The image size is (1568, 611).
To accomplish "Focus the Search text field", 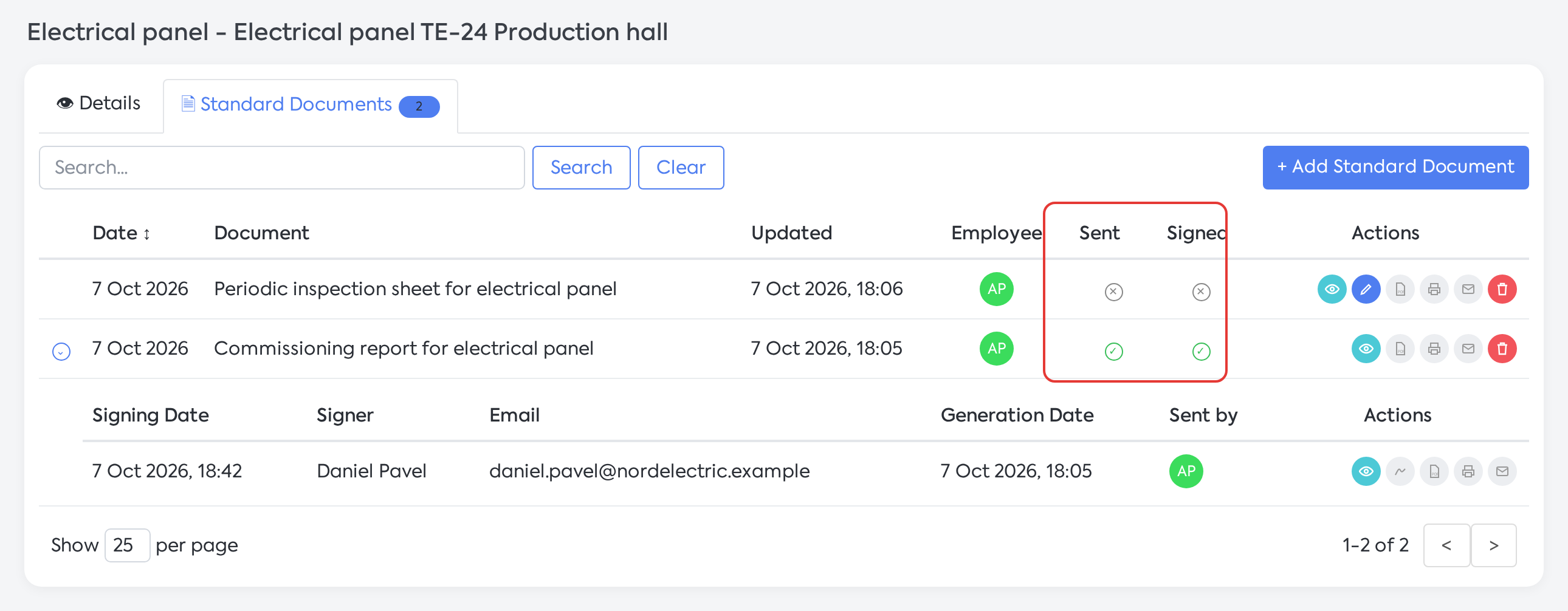I will (282, 168).
